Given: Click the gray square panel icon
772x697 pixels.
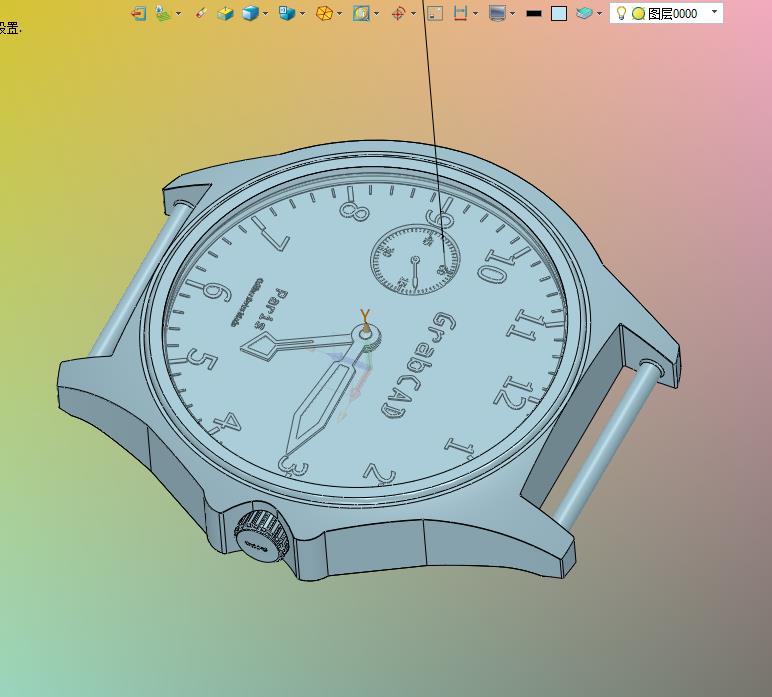Looking at the screenshot, I should pos(435,13).
